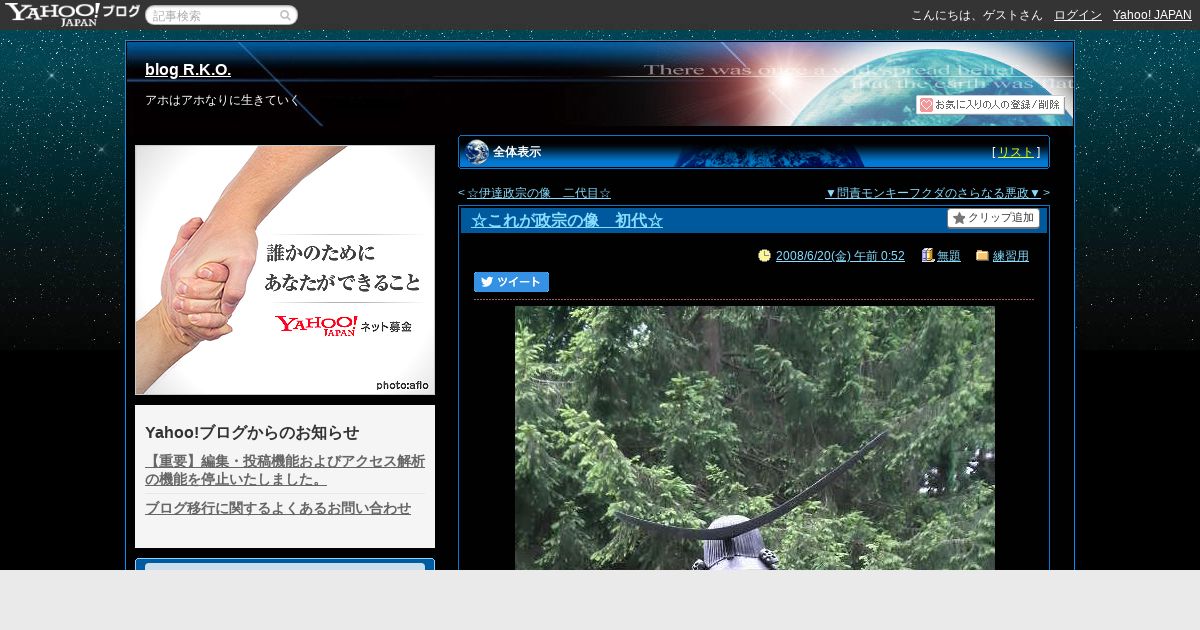Image resolution: width=1200 pixels, height=630 pixels.
Task: Open post title ☆これが政宗の像 初代☆
Action: 567,221
